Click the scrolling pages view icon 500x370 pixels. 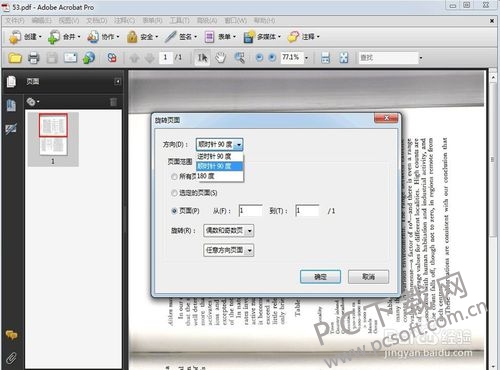point(325,58)
